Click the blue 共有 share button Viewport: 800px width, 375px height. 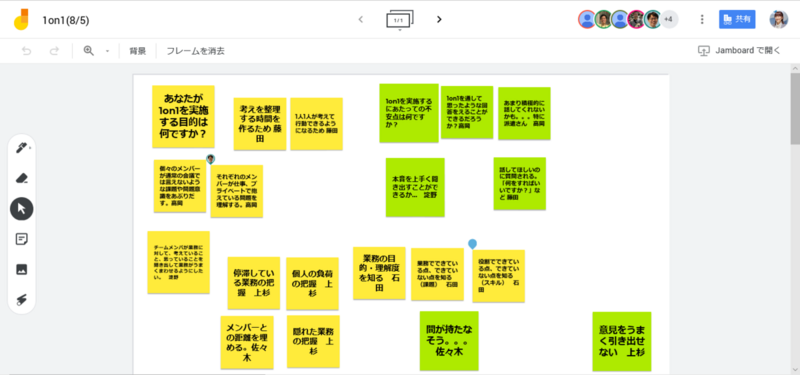click(x=737, y=19)
